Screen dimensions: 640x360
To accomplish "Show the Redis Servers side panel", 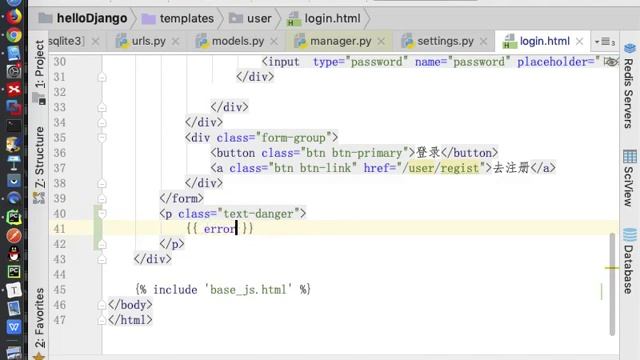I will (629, 93).
